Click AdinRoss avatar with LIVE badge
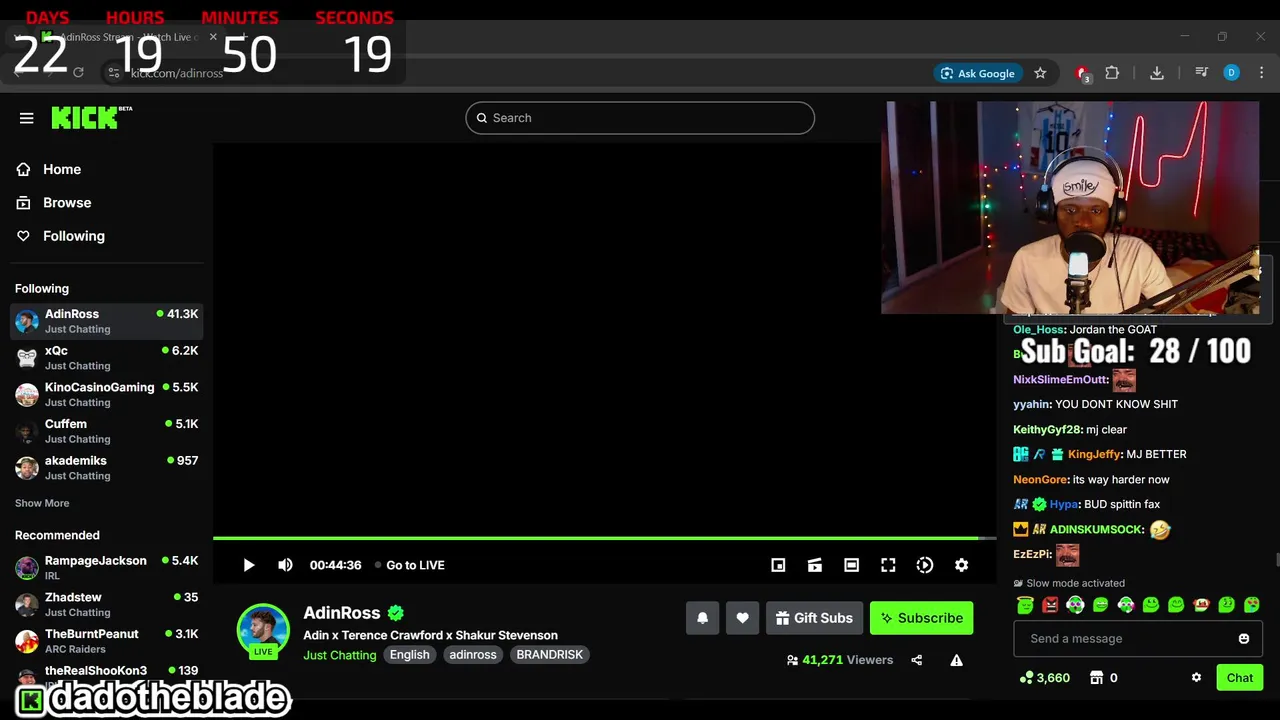 coord(263,631)
